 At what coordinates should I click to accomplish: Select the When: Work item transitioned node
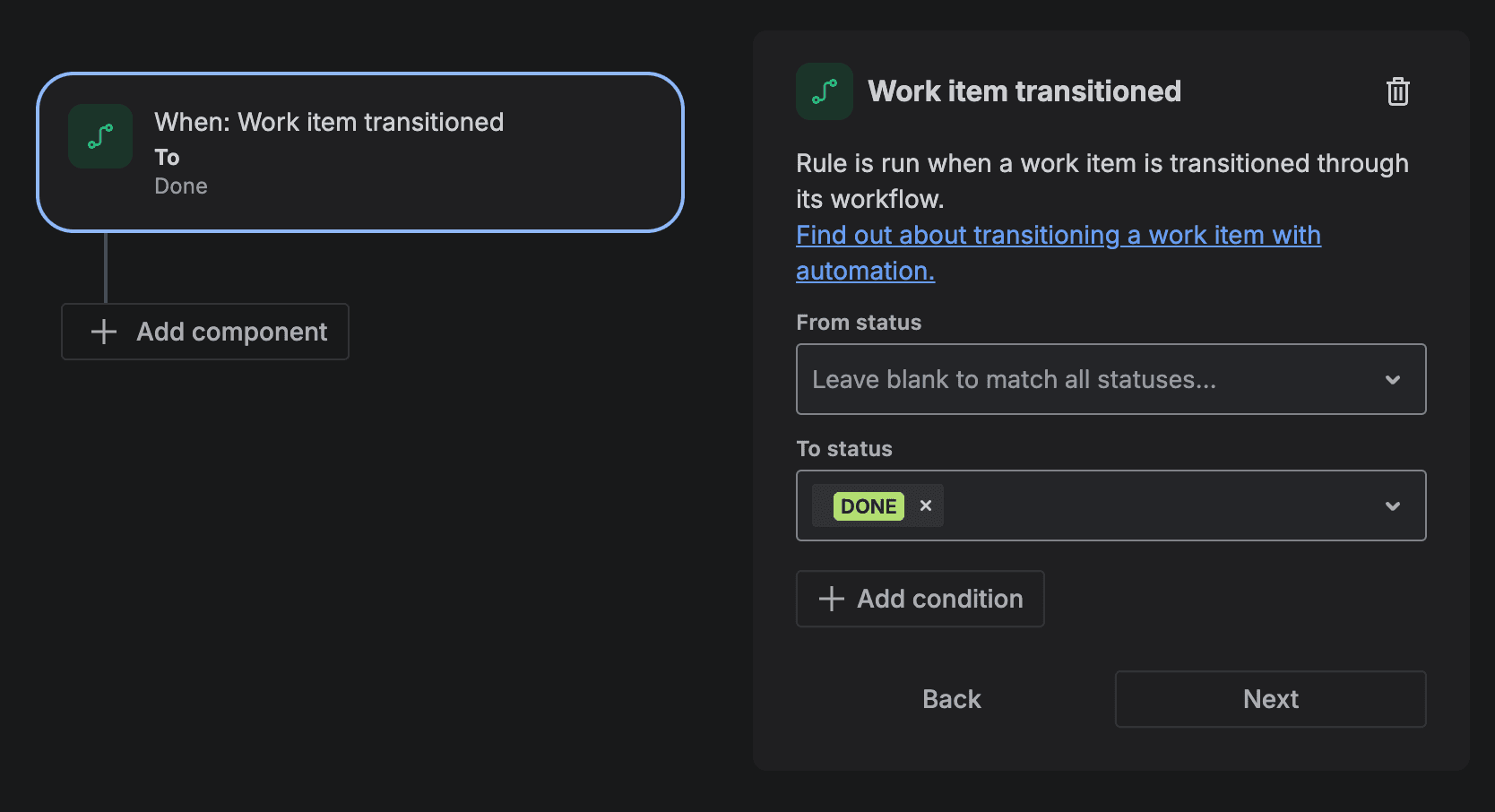coord(359,152)
